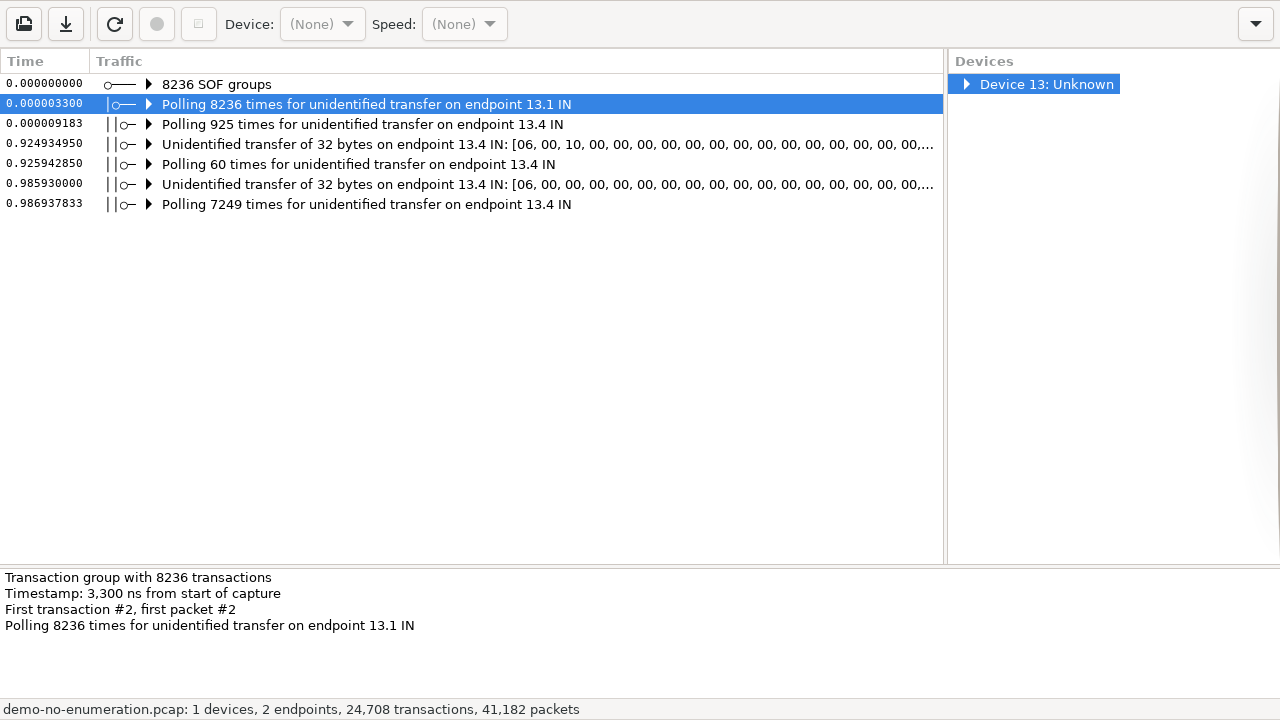Click the 'Timestamp: 3,300 ns' detail line

point(143,593)
